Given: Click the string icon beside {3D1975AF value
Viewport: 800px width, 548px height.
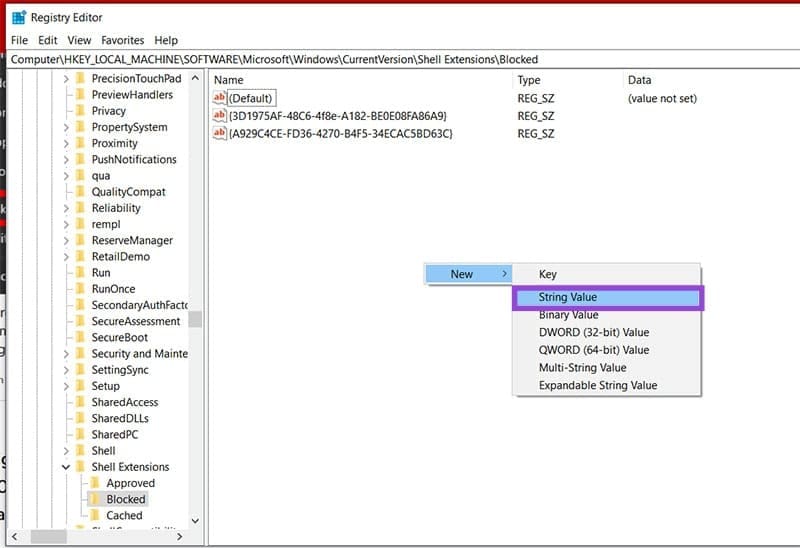Looking at the screenshot, I should pos(219,115).
